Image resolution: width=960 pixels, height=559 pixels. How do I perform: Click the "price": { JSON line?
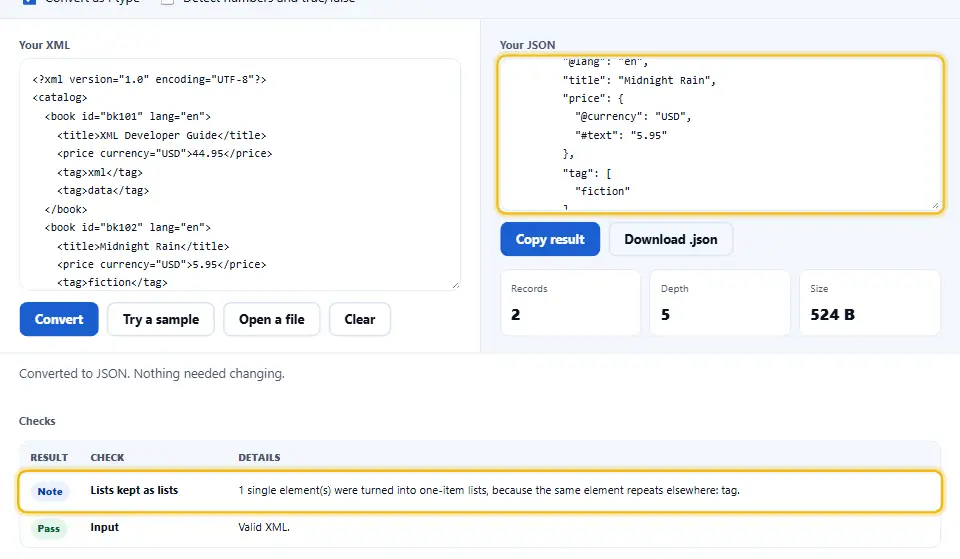coord(593,98)
